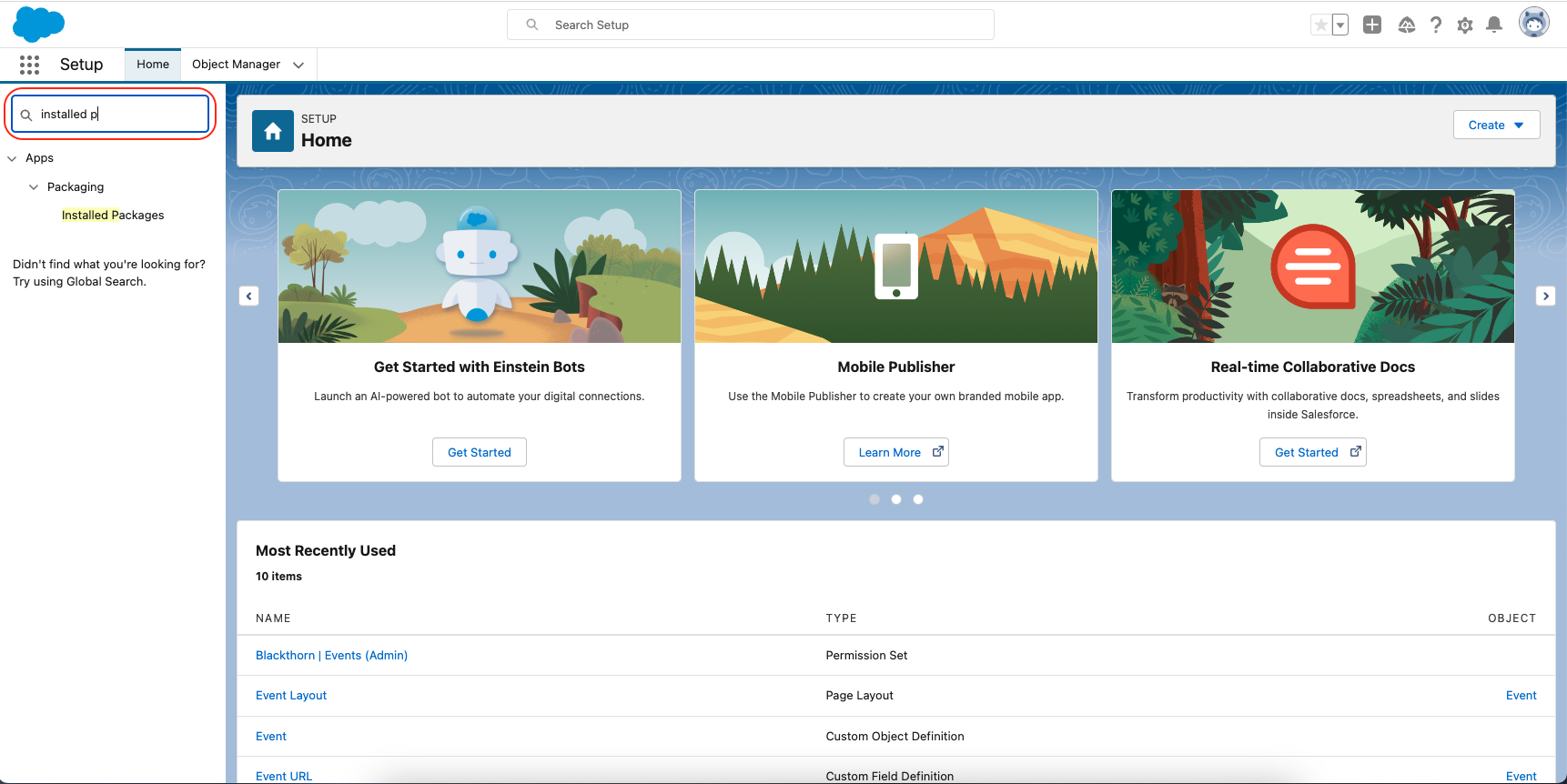
Task: Click the Setup Home house icon
Action: (273, 131)
